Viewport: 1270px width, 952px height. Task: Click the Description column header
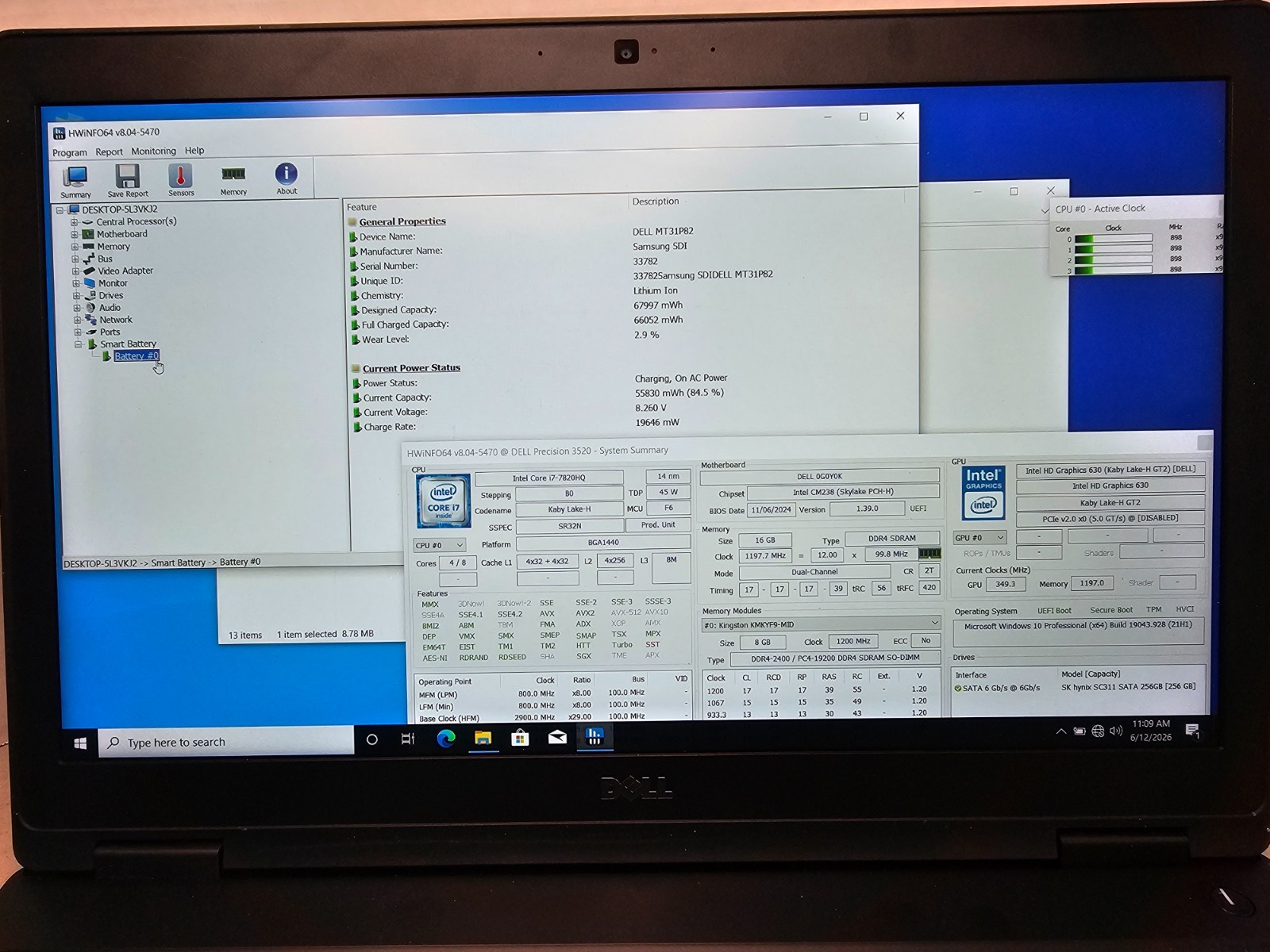[x=656, y=202]
